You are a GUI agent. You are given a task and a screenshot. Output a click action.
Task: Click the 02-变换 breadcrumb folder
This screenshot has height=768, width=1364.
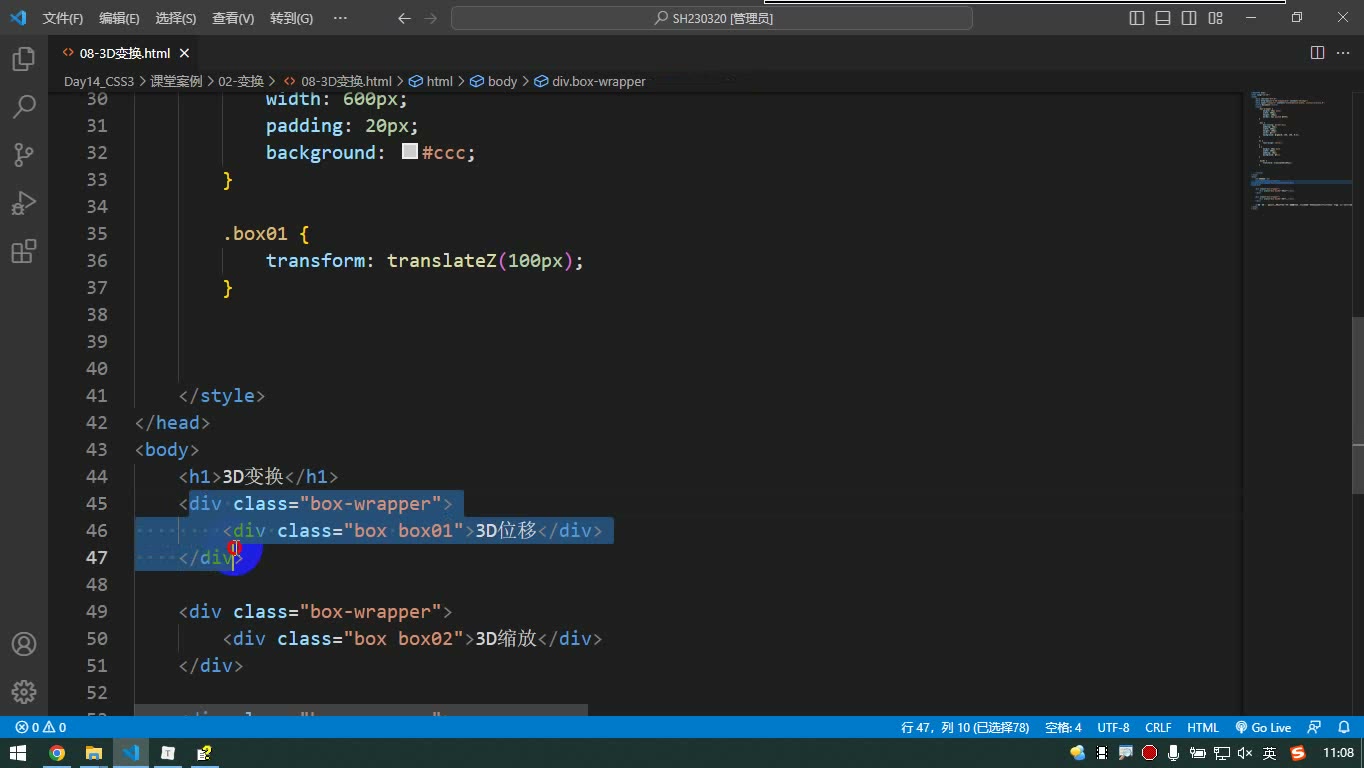tap(241, 81)
